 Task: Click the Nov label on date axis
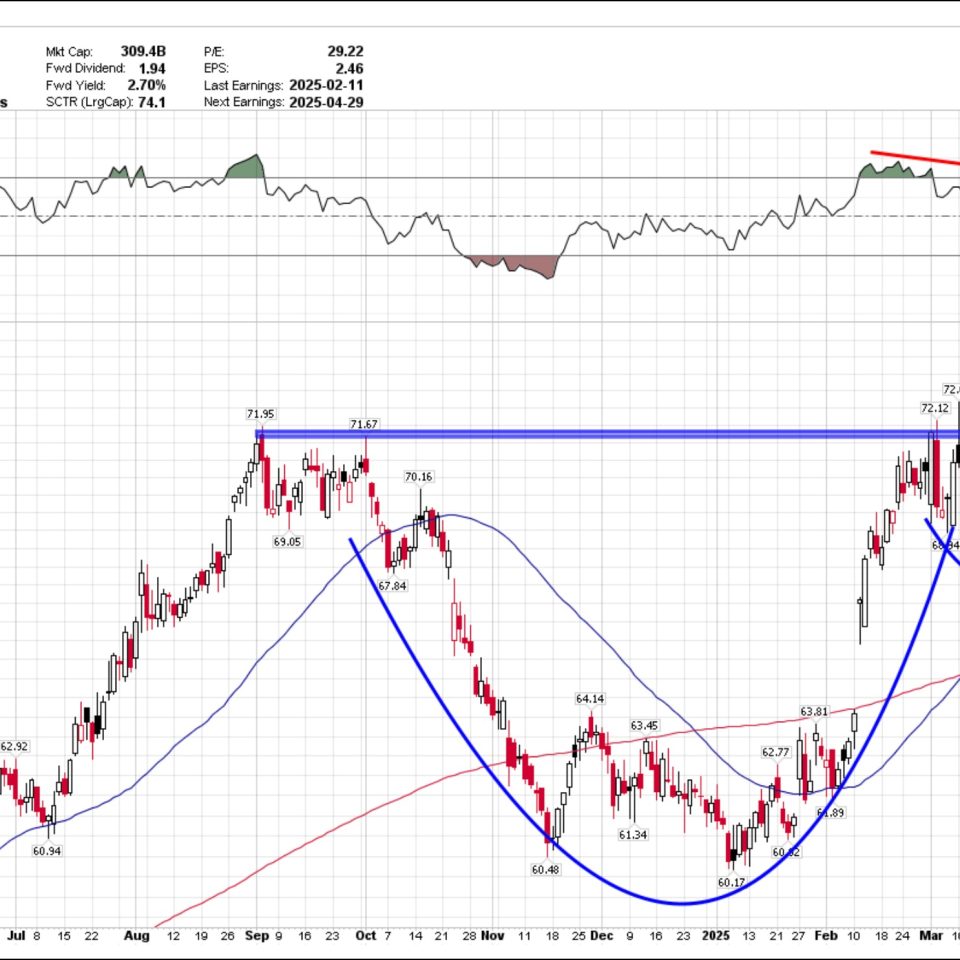[491, 937]
